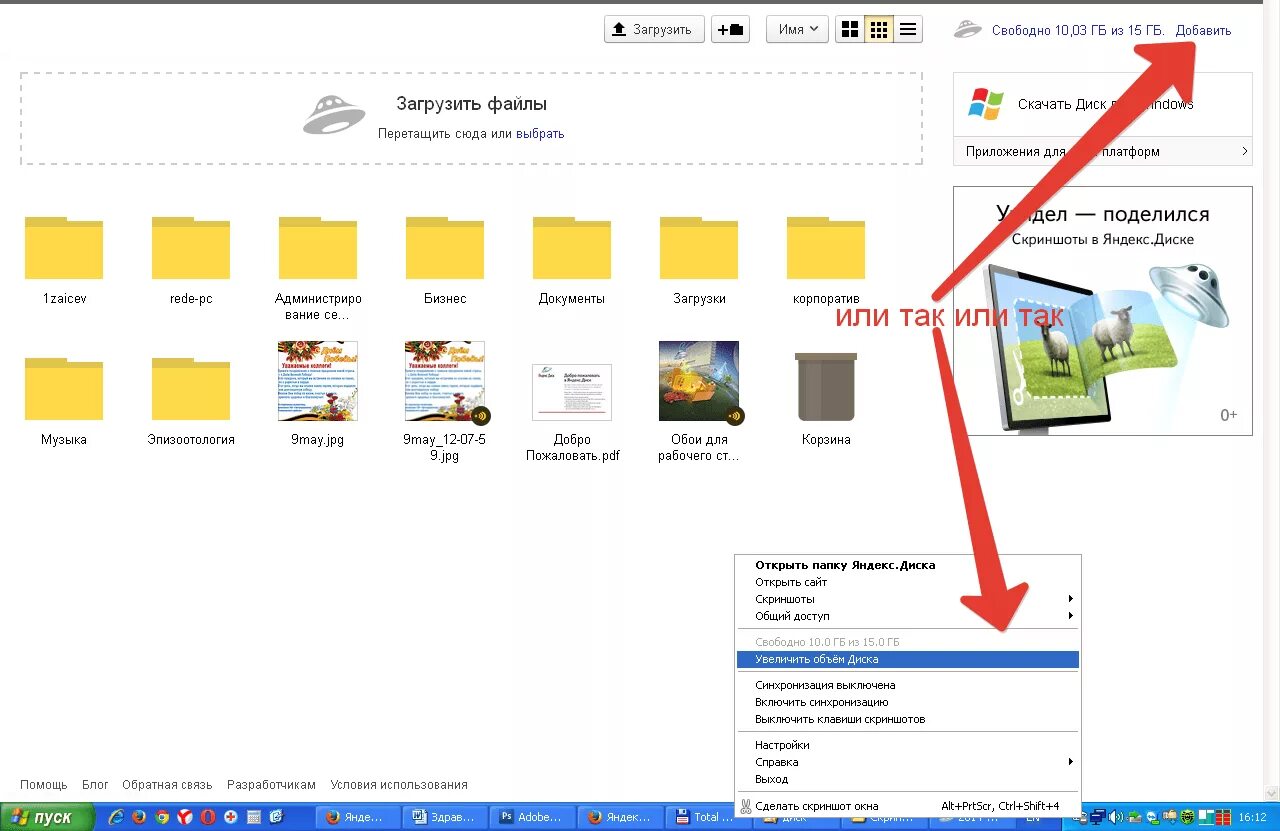Open the 9may.jpg image thumbnail

[x=318, y=381]
